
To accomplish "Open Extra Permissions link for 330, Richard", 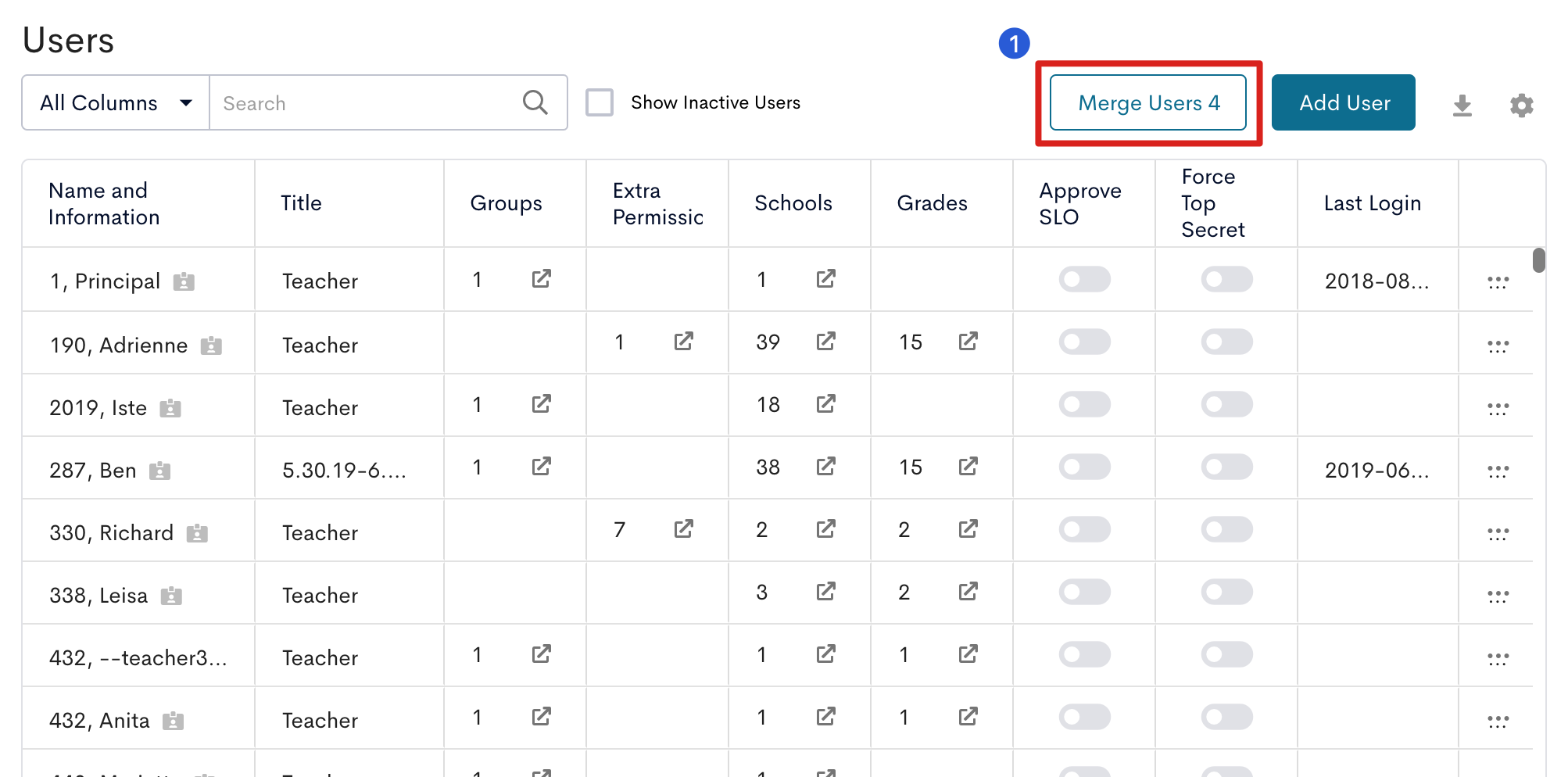I will click(x=684, y=529).
